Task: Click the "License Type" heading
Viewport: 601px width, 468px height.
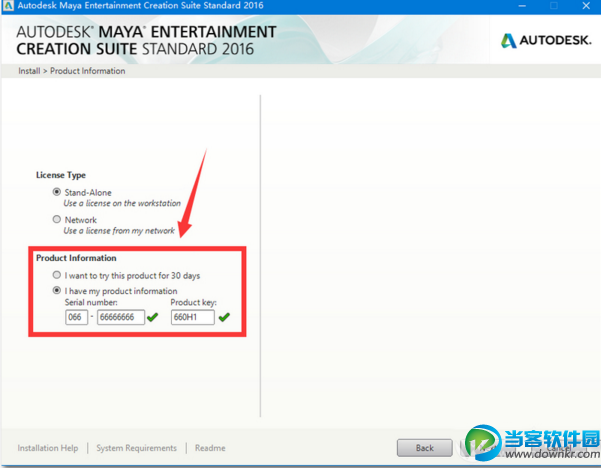Action: click(61, 175)
